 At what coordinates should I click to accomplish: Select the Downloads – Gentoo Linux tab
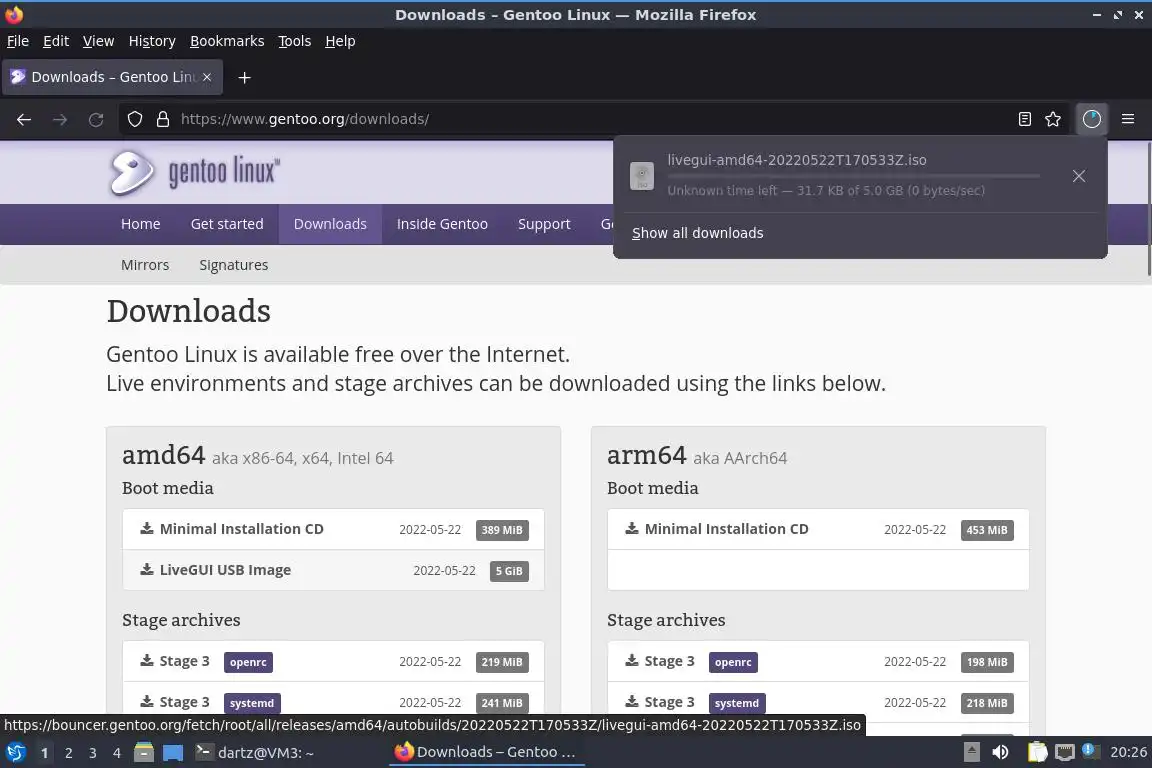pos(112,77)
